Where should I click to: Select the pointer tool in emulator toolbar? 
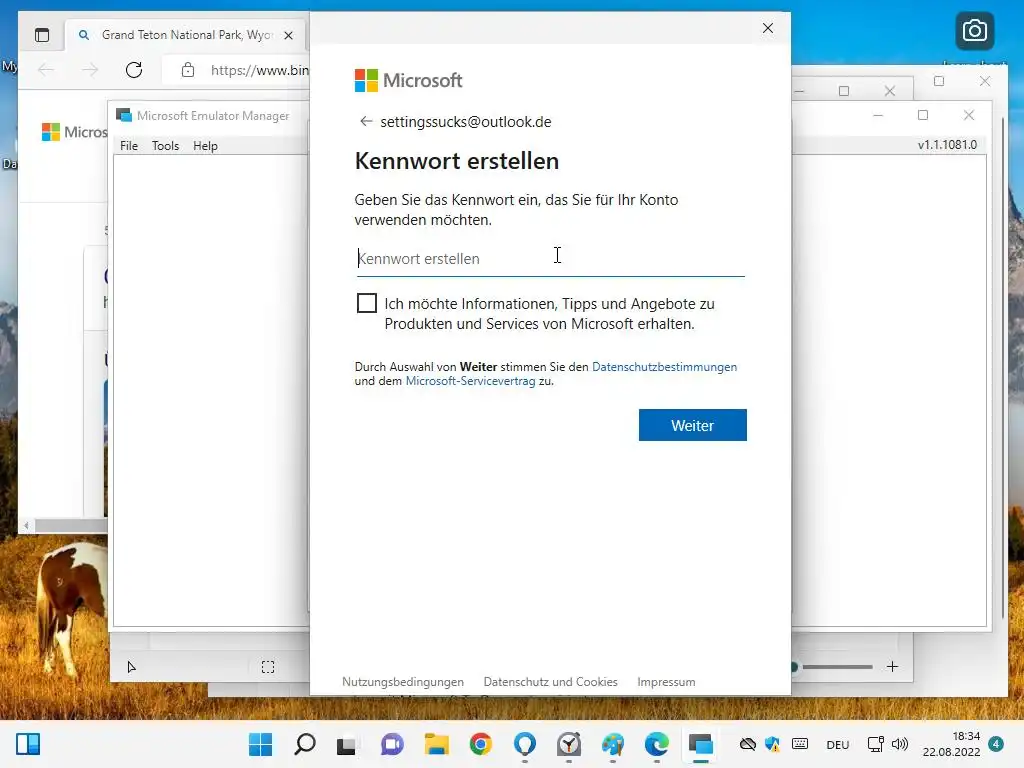[x=131, y=667]
